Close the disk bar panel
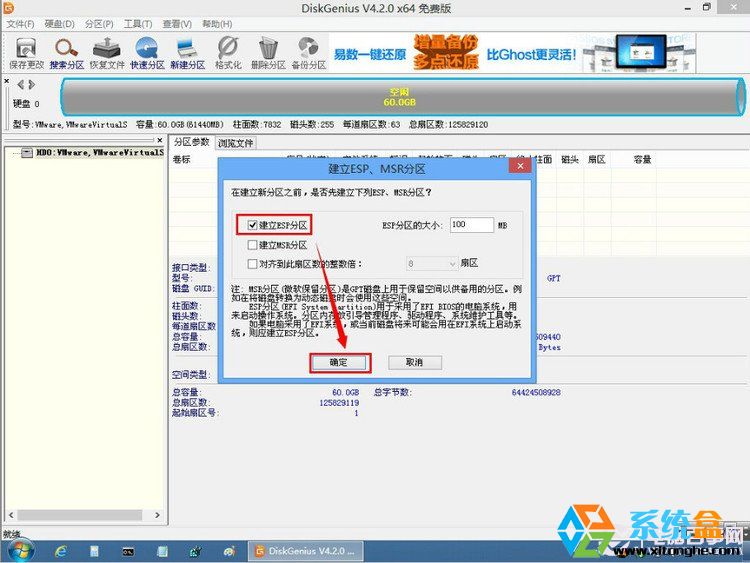750x563 pixels. coord(7,81)
